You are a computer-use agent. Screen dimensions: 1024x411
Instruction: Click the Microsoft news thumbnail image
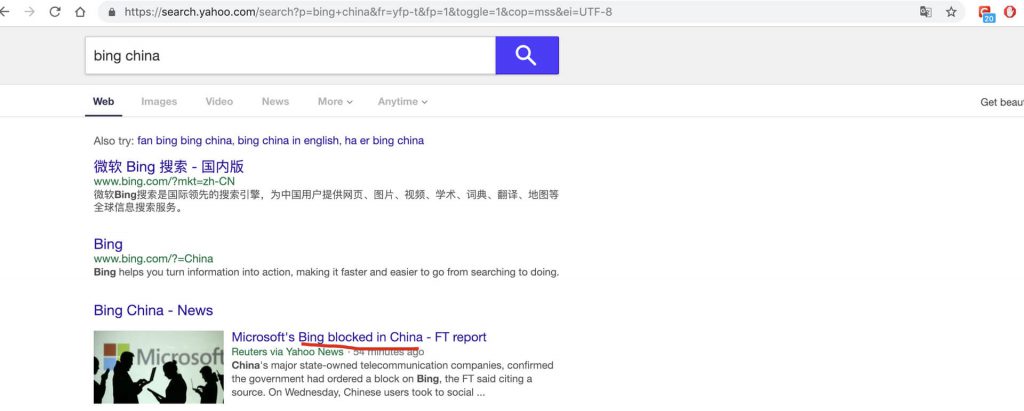(159, 367)
